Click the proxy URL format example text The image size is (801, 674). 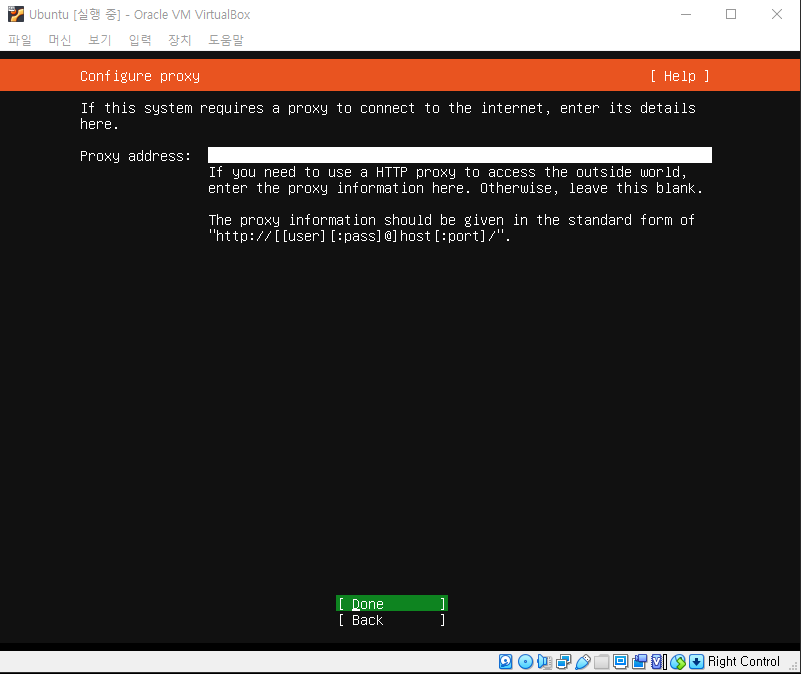coord(360,236)
